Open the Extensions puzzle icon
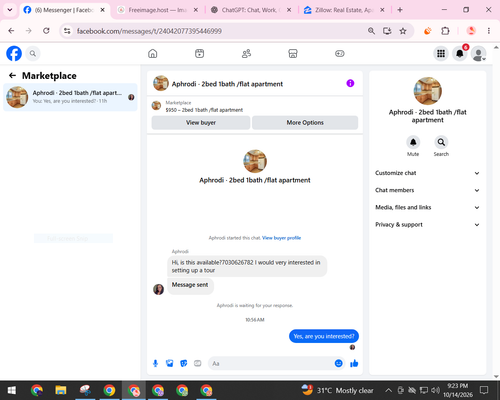500x400 pixels. 445,31
